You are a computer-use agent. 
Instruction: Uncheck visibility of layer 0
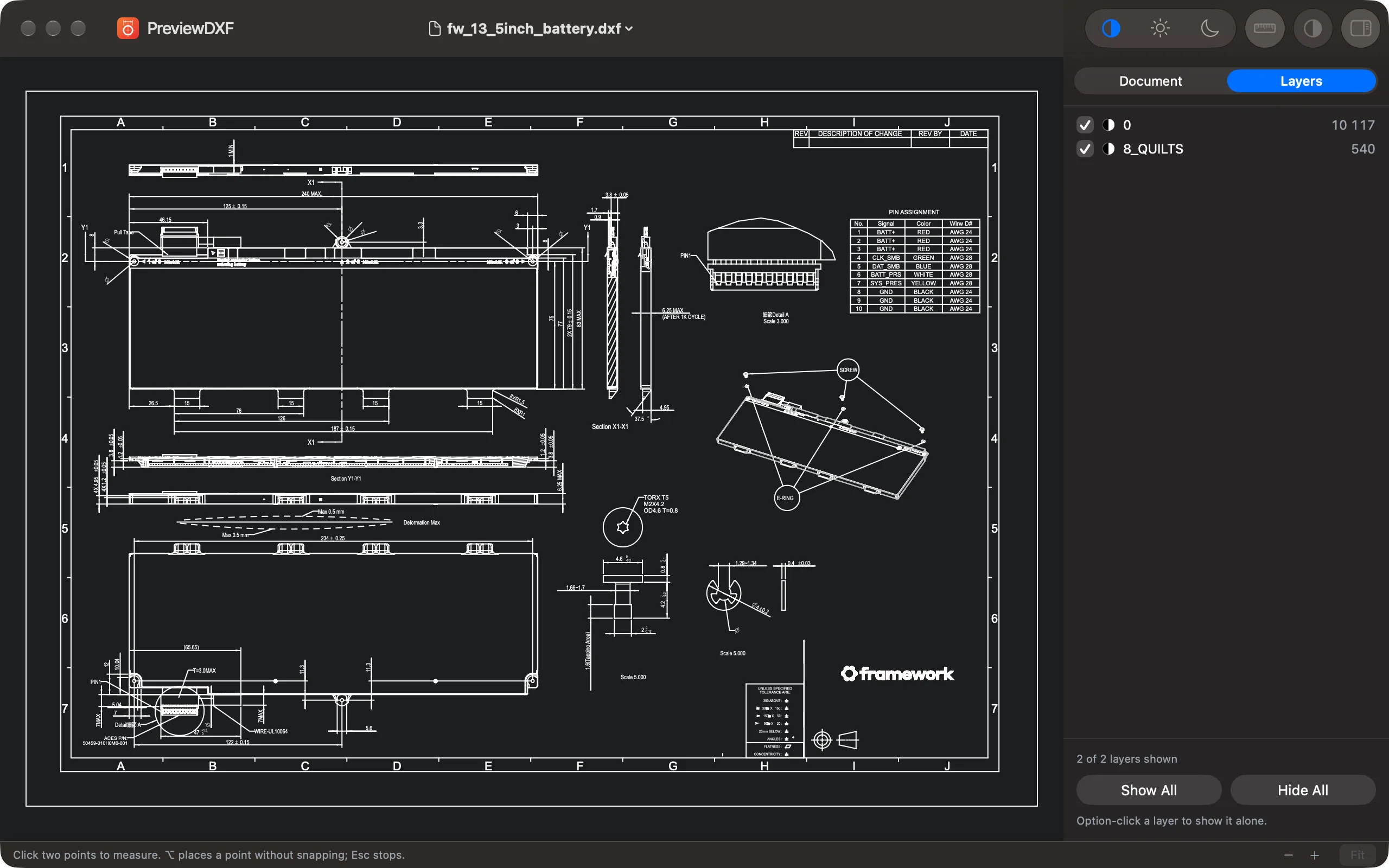(1085, 125)
